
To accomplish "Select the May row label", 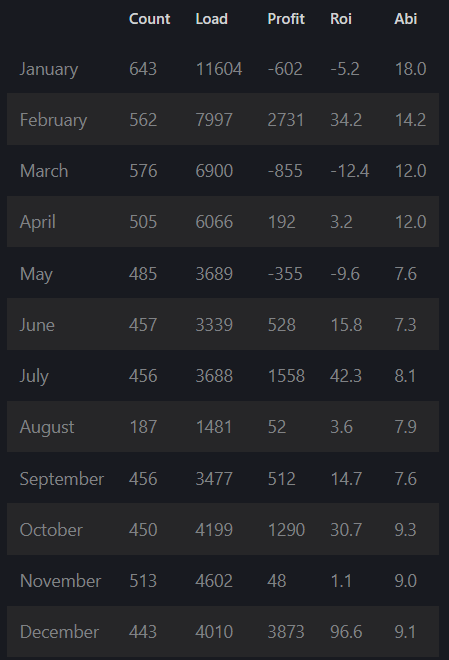I will [36, 274].
